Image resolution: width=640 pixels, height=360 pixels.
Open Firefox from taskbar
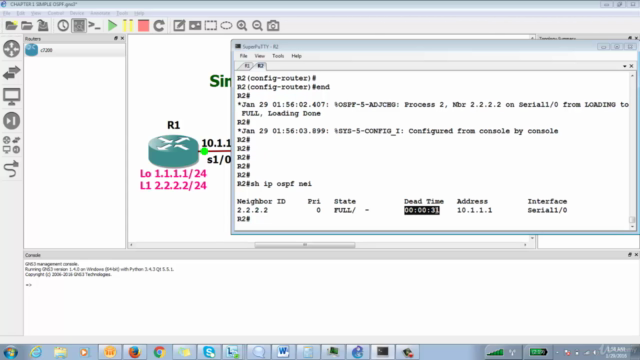(x=134, y=352)
